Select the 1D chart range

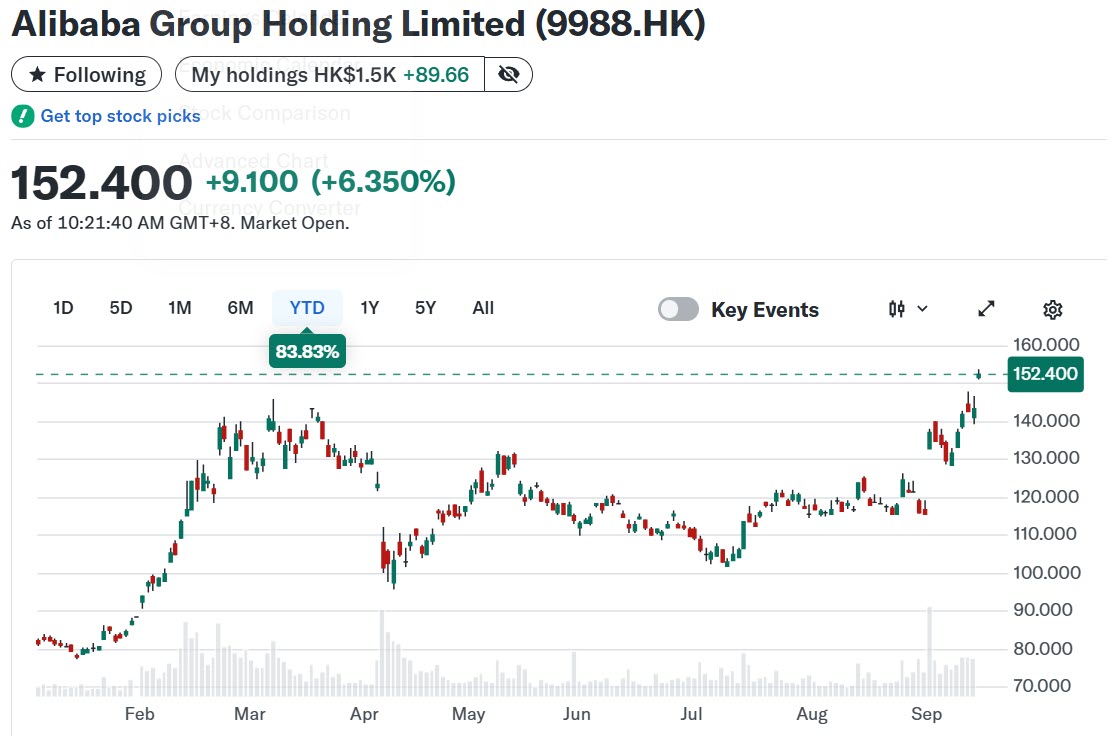(63, 308)
